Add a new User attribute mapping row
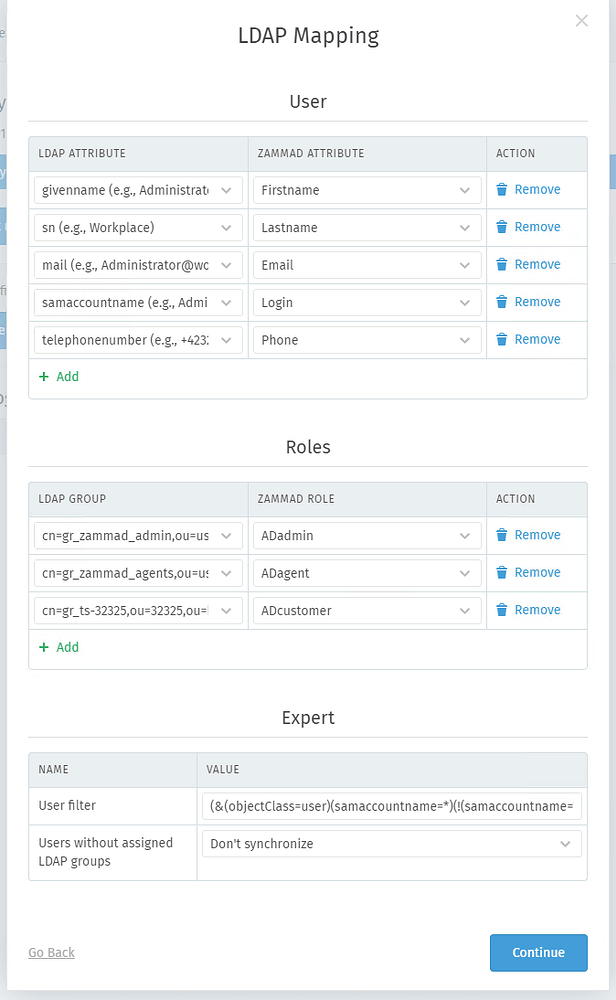The height and width of the screenshot is (1000, 616). coord(58,377)
